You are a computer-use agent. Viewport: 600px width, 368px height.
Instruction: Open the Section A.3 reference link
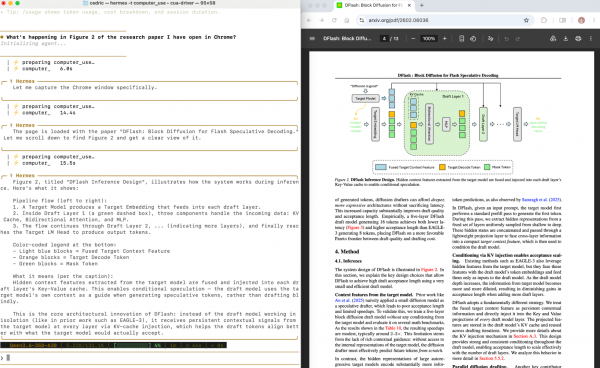525,336
